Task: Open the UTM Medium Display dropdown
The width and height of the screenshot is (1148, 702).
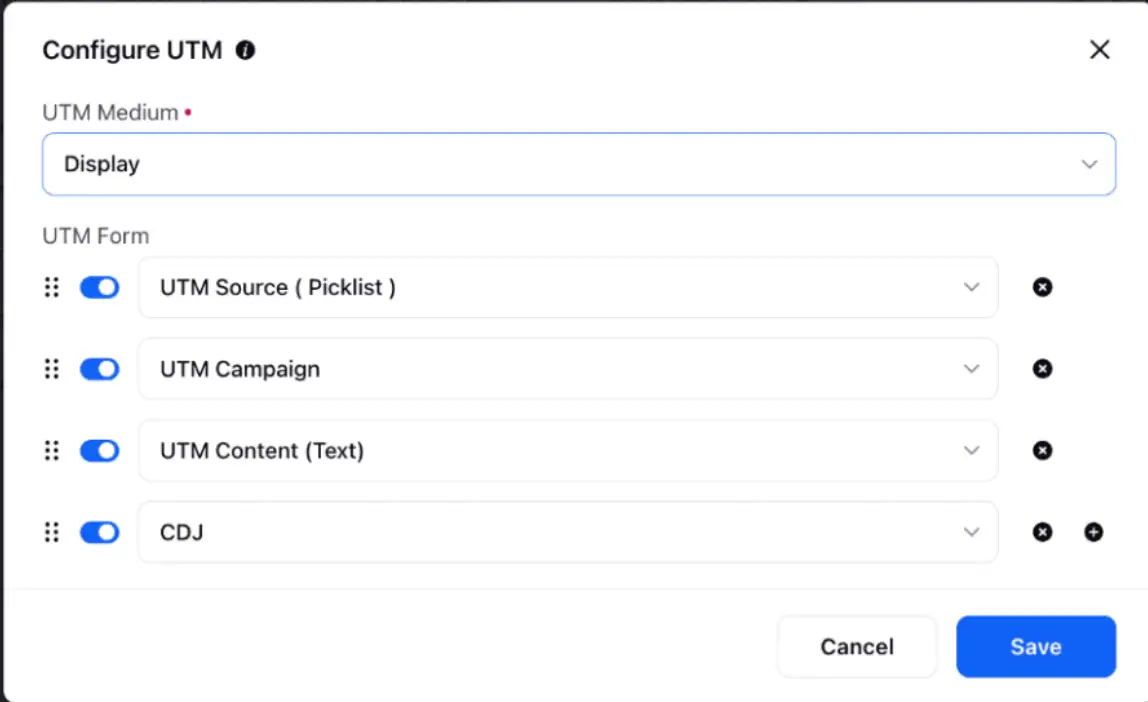Action: point(578,164)
